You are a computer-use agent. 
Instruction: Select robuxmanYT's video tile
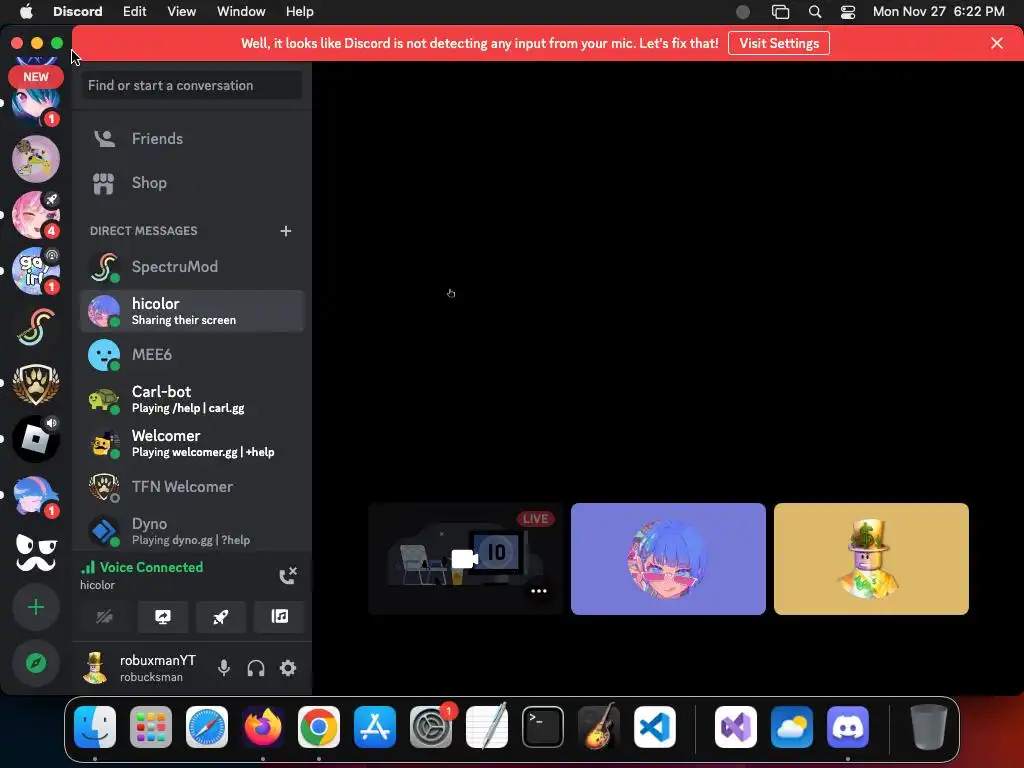871,559
